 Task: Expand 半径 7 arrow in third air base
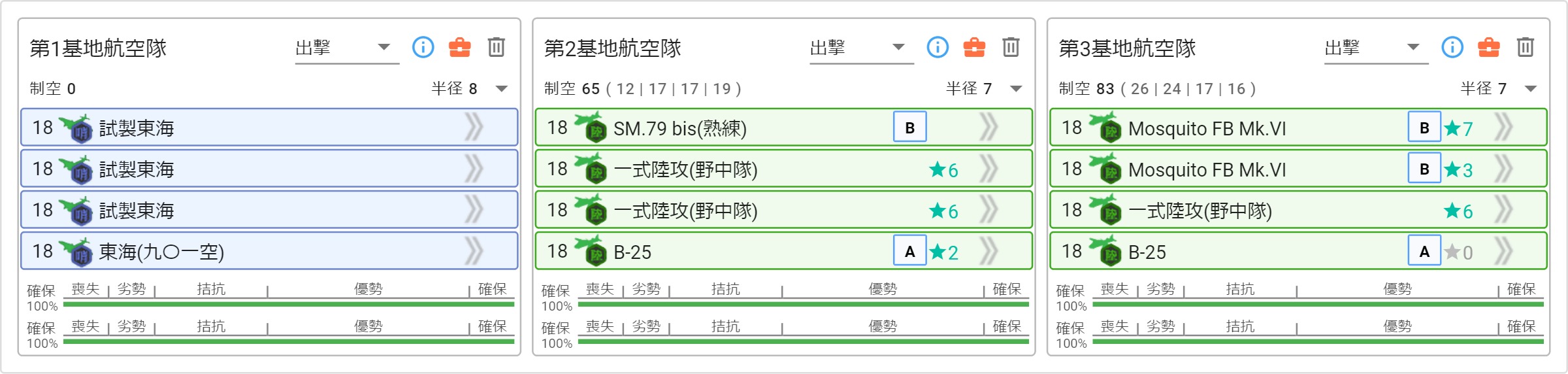click(x=1531, y=89)
